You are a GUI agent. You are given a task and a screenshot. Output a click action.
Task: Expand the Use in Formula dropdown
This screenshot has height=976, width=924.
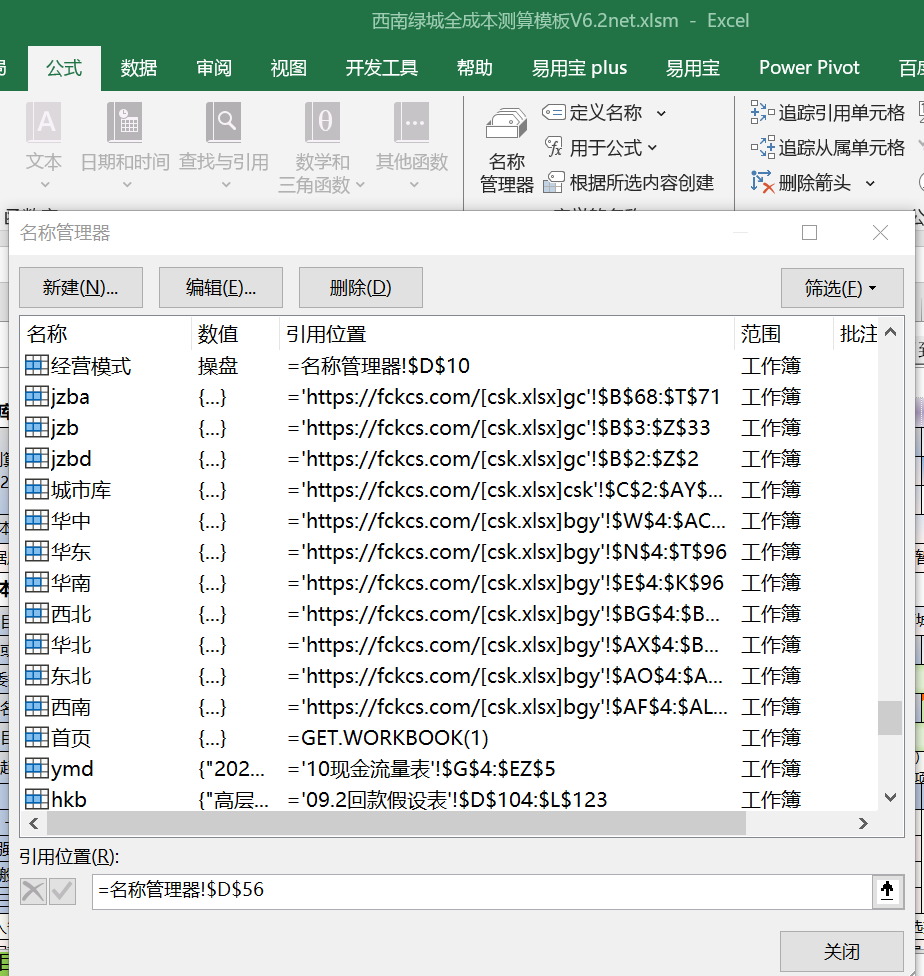coord(653,148)
